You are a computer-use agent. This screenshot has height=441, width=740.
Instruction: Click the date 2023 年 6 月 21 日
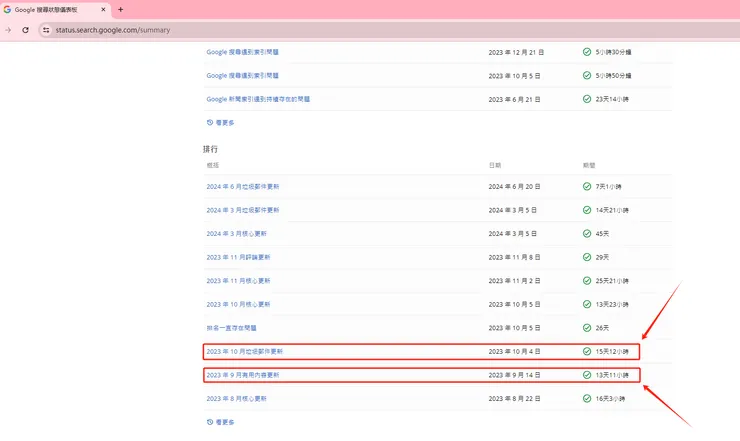point(514,100)
